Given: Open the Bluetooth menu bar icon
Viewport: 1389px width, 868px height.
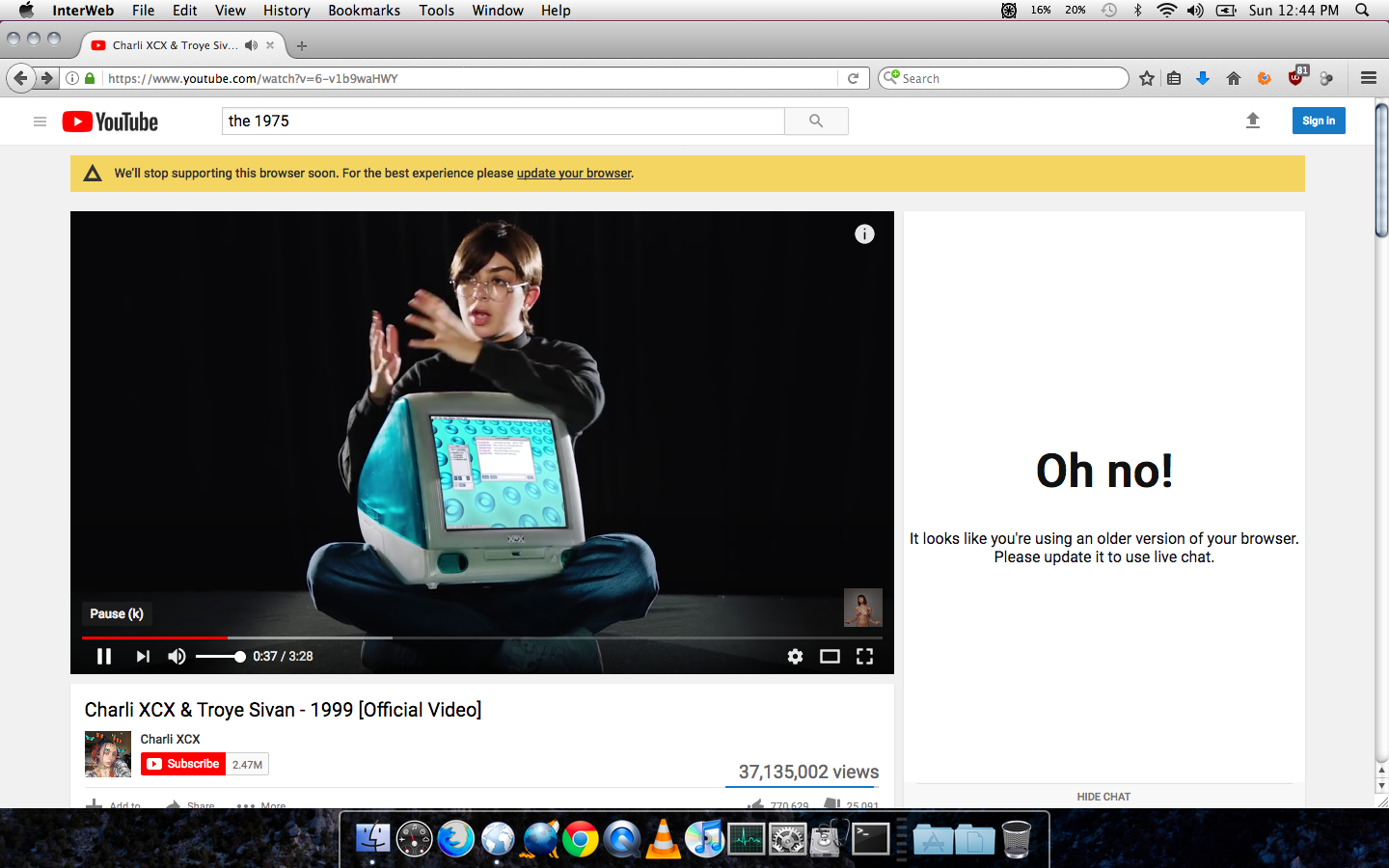Looking at the screenshot, I should pos(1138,10).
